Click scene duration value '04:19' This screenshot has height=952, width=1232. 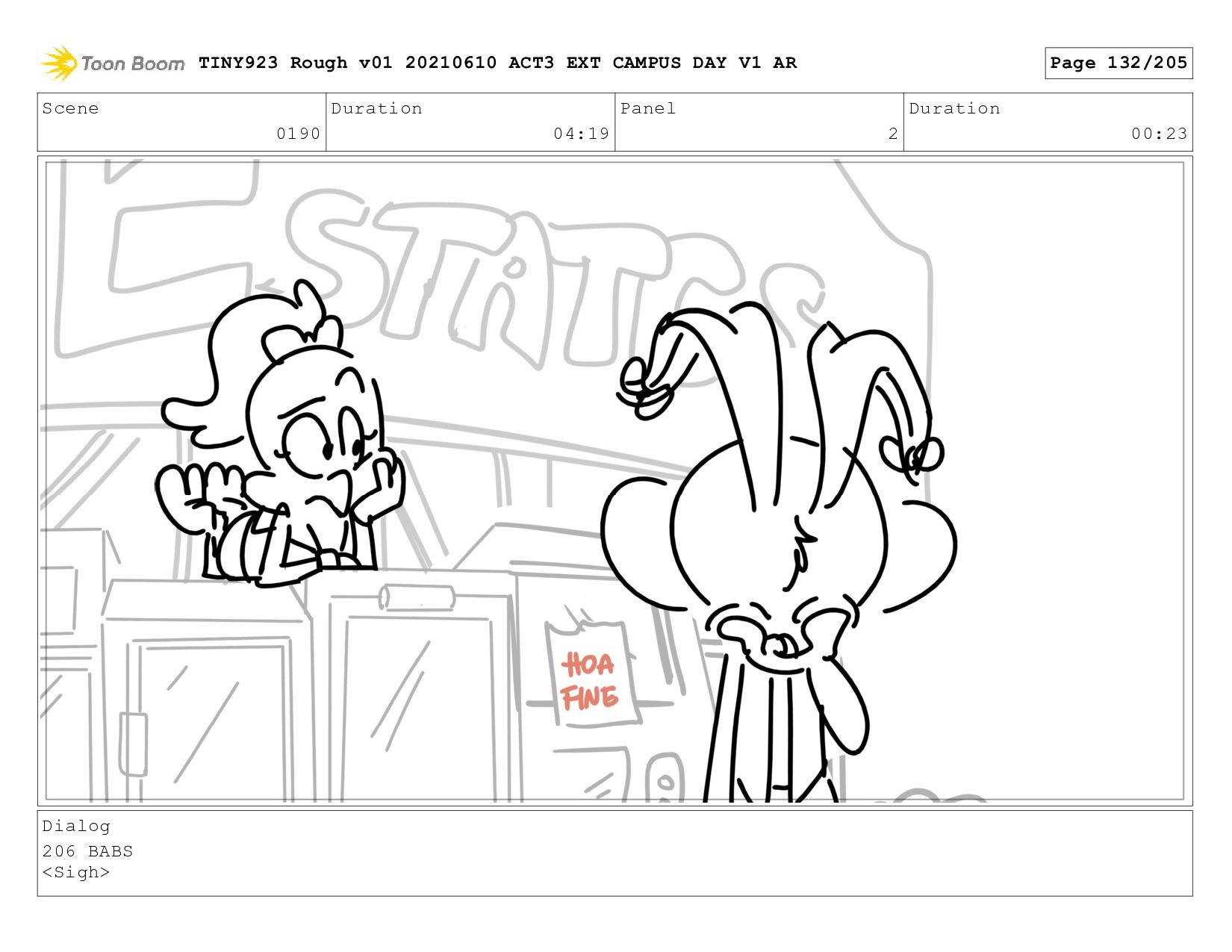[581, 134]
